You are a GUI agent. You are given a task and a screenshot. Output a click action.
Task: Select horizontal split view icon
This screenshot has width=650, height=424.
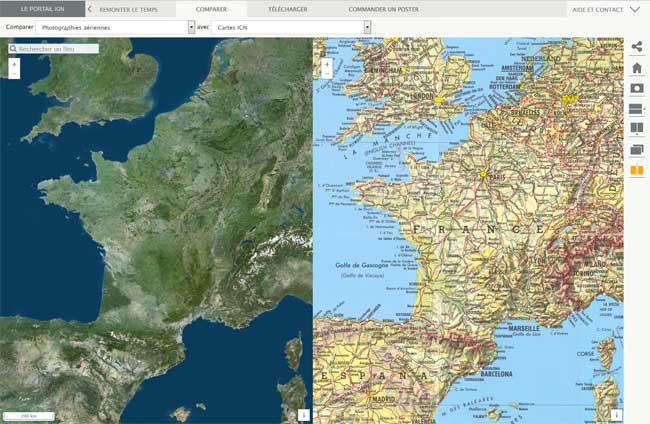(x=636, y=109)
